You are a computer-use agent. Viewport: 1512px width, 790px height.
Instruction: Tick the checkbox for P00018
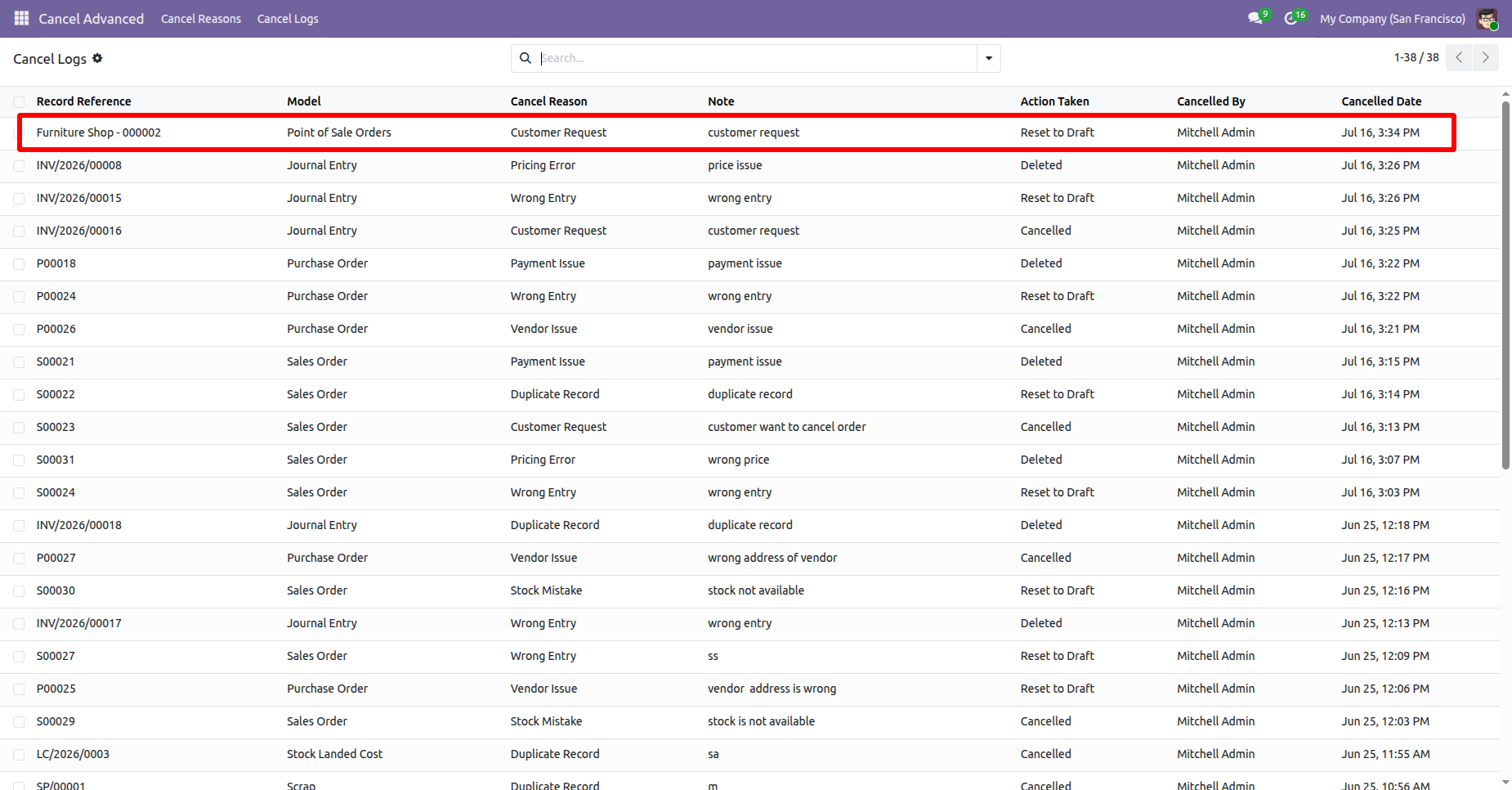pyautogui.click(x=19, y=263)
